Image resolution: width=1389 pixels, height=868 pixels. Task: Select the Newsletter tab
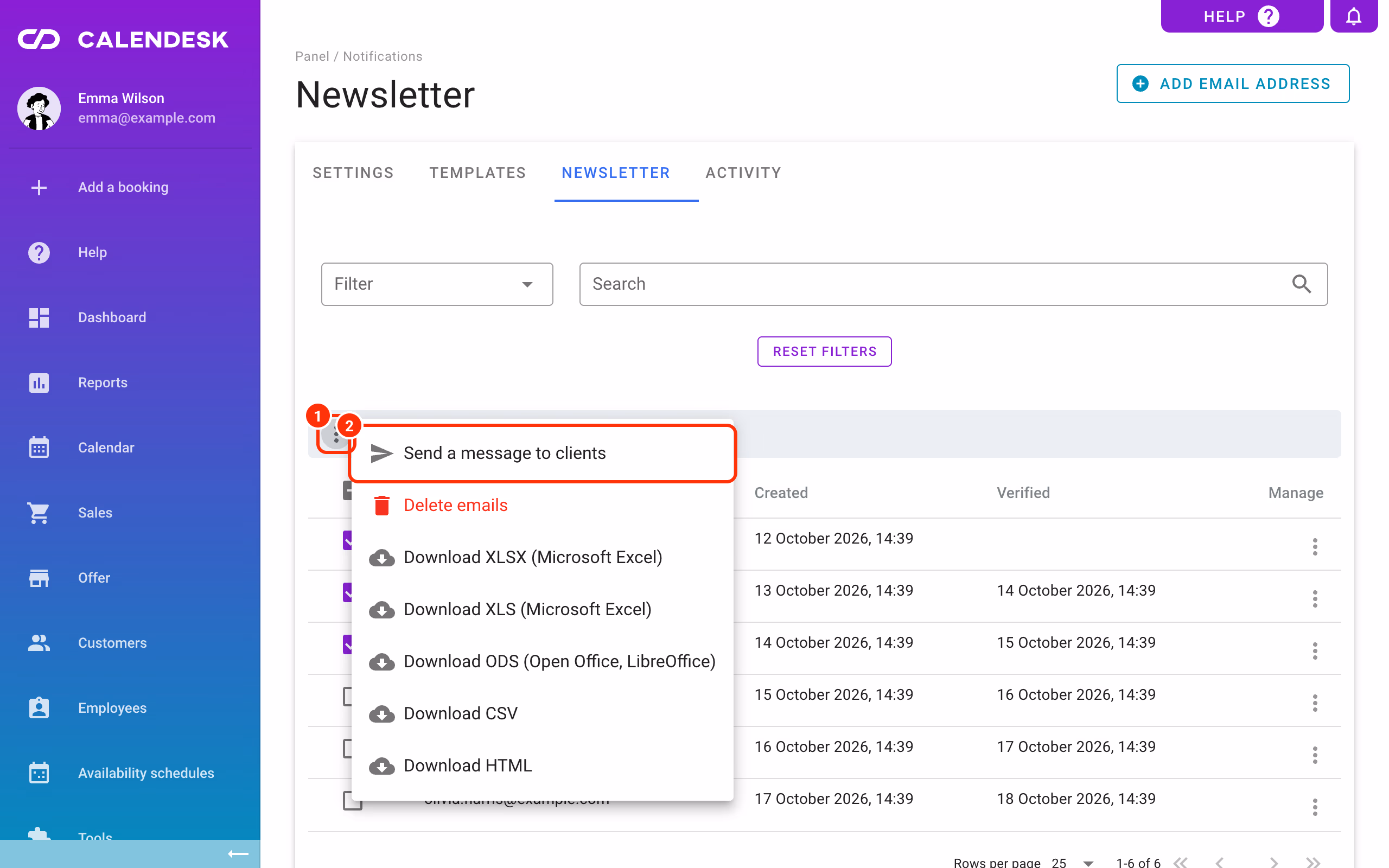pyautogui.click(x=615, y=173)
